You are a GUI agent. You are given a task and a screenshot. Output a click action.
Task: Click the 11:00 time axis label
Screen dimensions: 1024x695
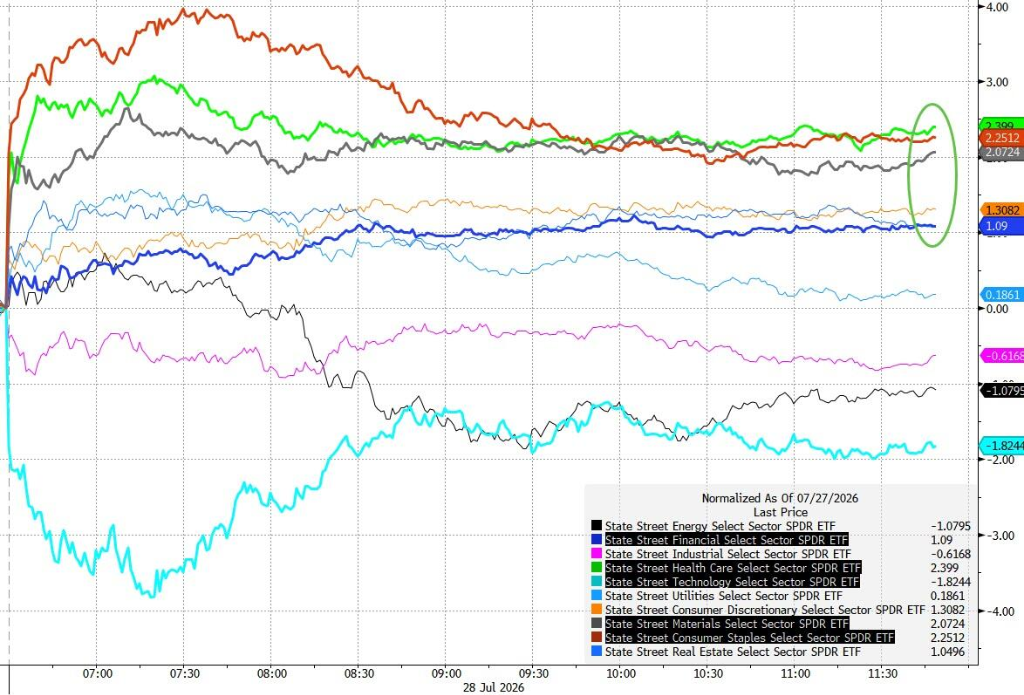tap(795, 673)
